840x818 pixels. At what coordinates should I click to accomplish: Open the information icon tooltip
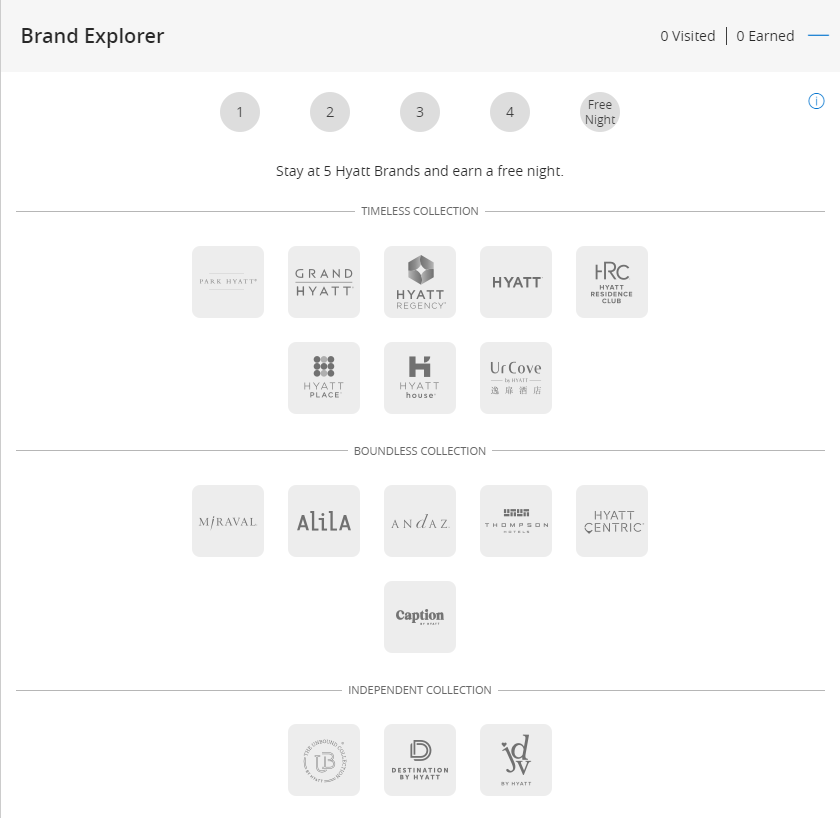(x=816, y=101)
